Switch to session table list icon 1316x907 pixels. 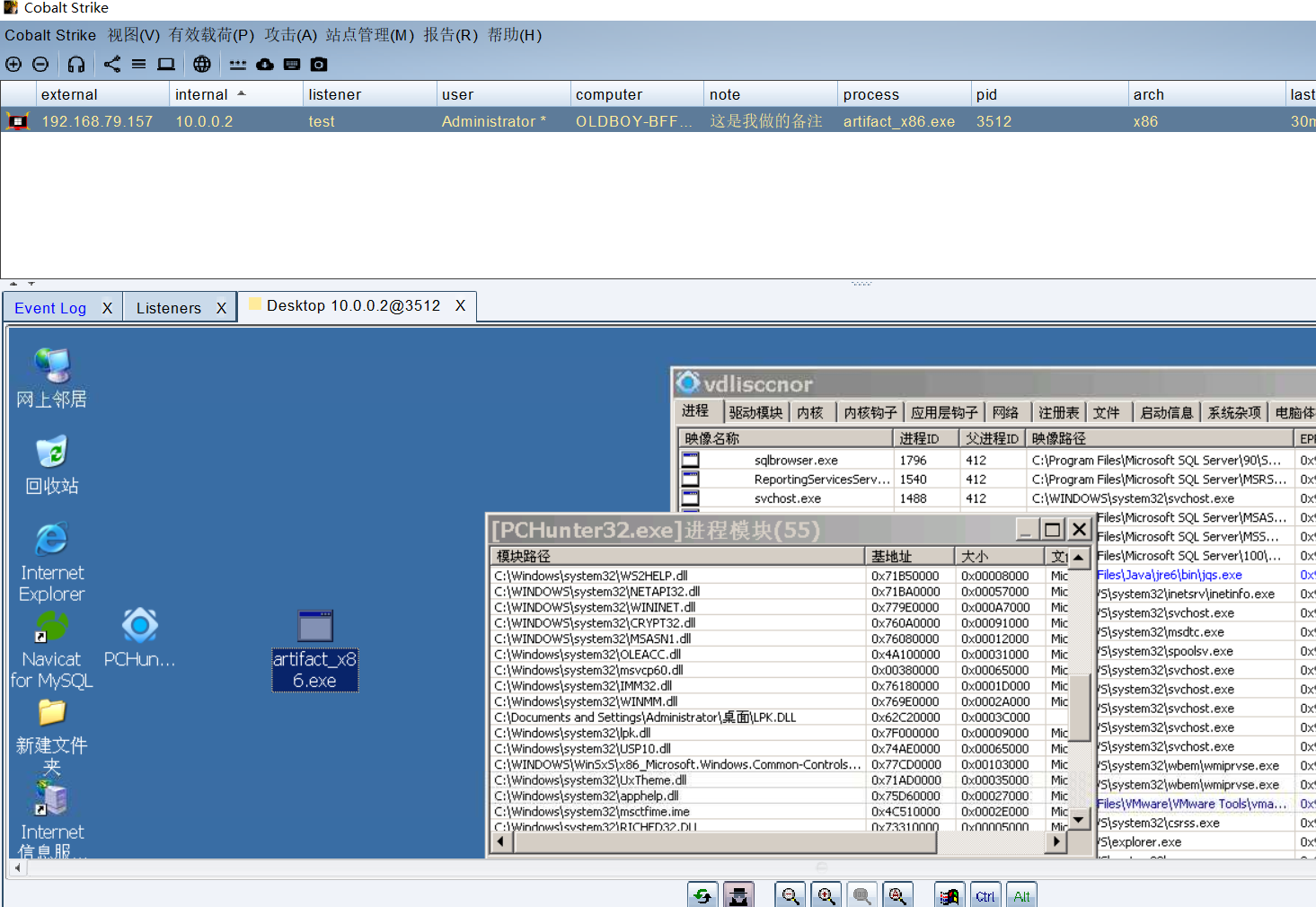point(138,64)
